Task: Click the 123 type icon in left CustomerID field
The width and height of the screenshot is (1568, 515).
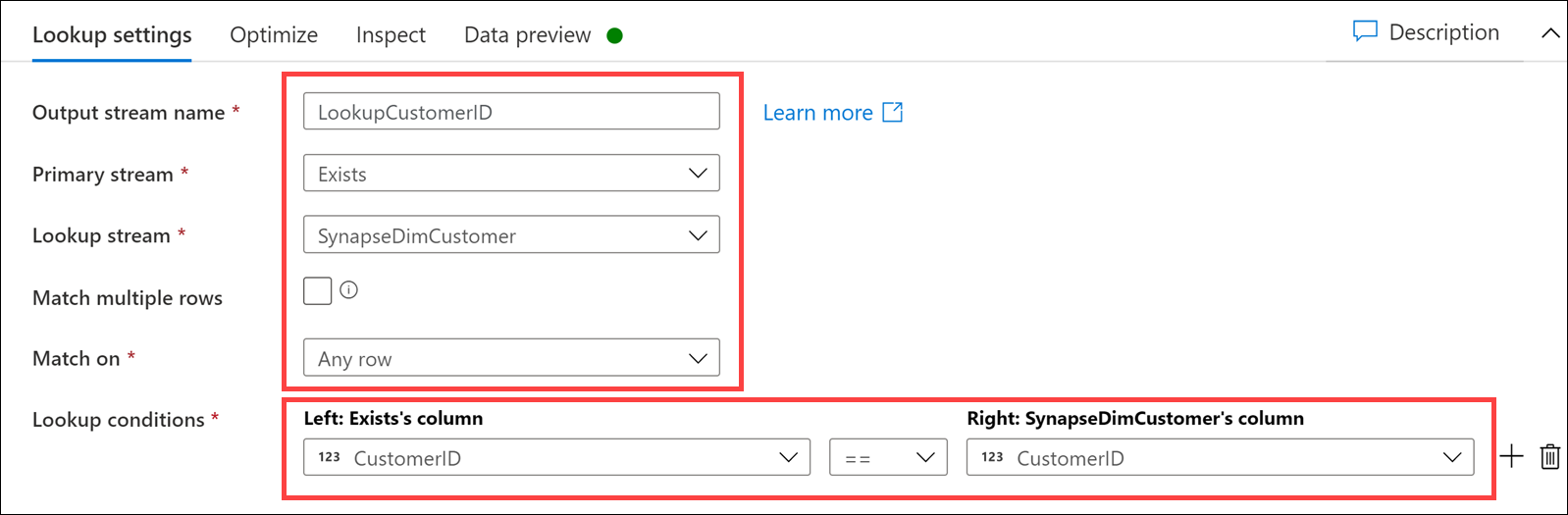Action: (329, 457)
